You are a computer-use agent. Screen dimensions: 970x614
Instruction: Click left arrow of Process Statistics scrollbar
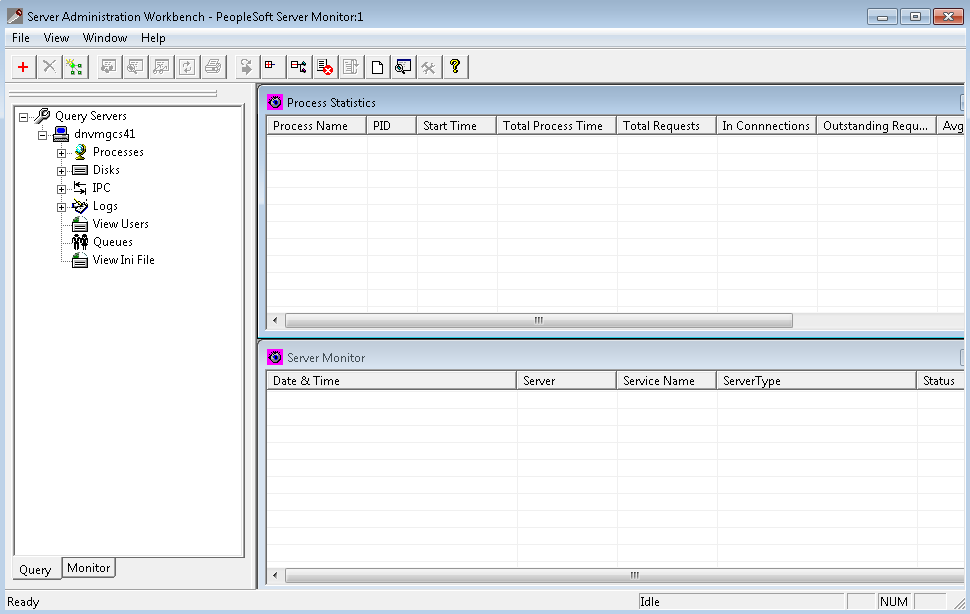[275, 320]
